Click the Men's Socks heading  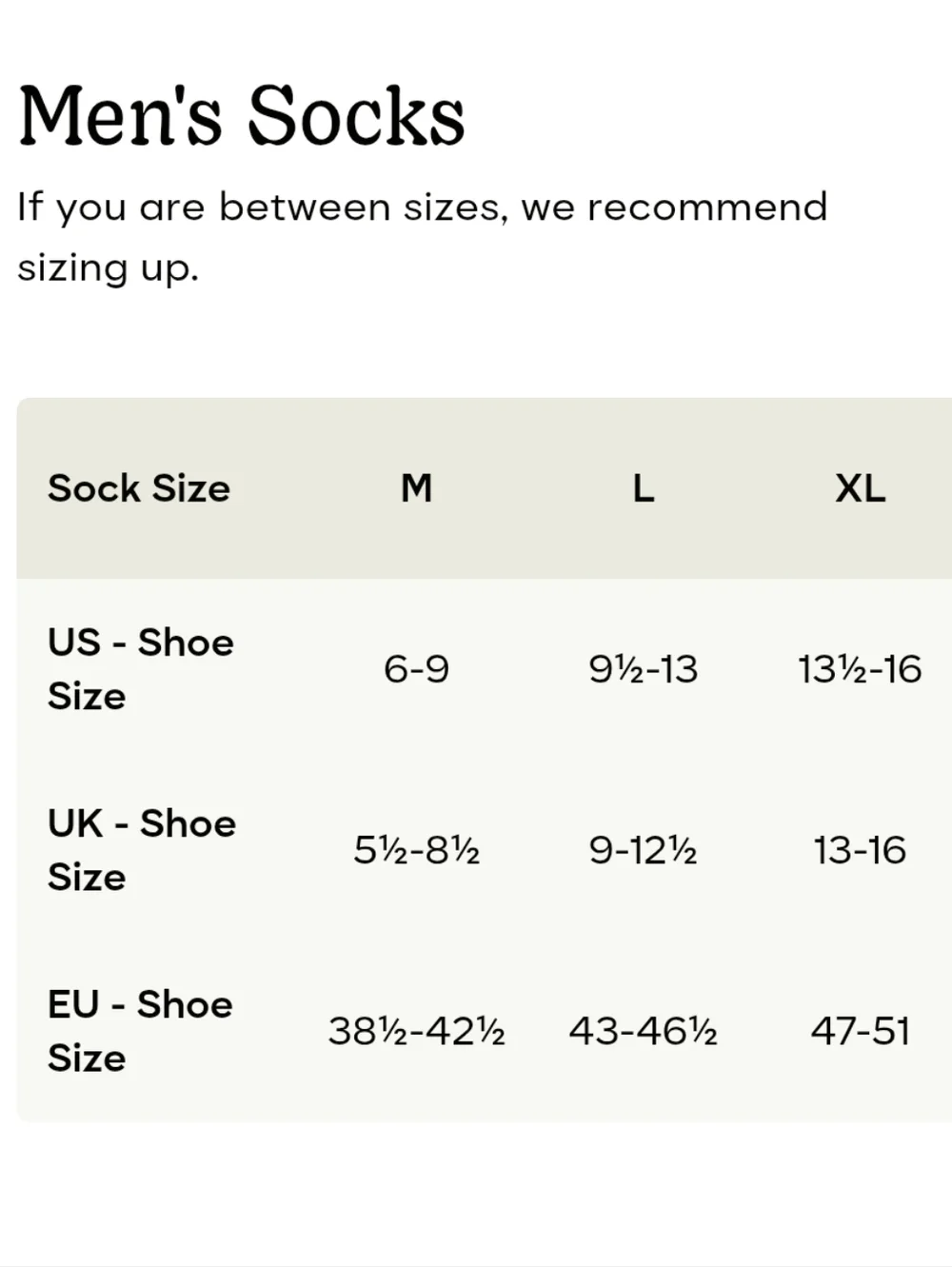click(242, 115)
